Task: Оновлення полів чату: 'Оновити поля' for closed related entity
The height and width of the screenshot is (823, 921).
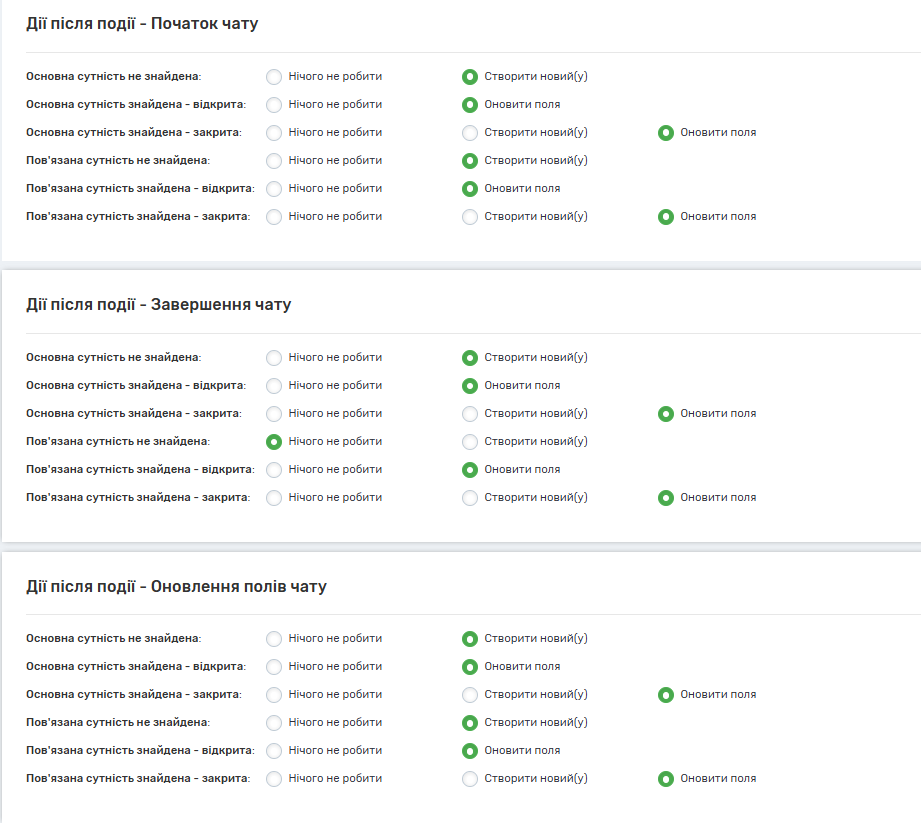Action: coord(666,779)
